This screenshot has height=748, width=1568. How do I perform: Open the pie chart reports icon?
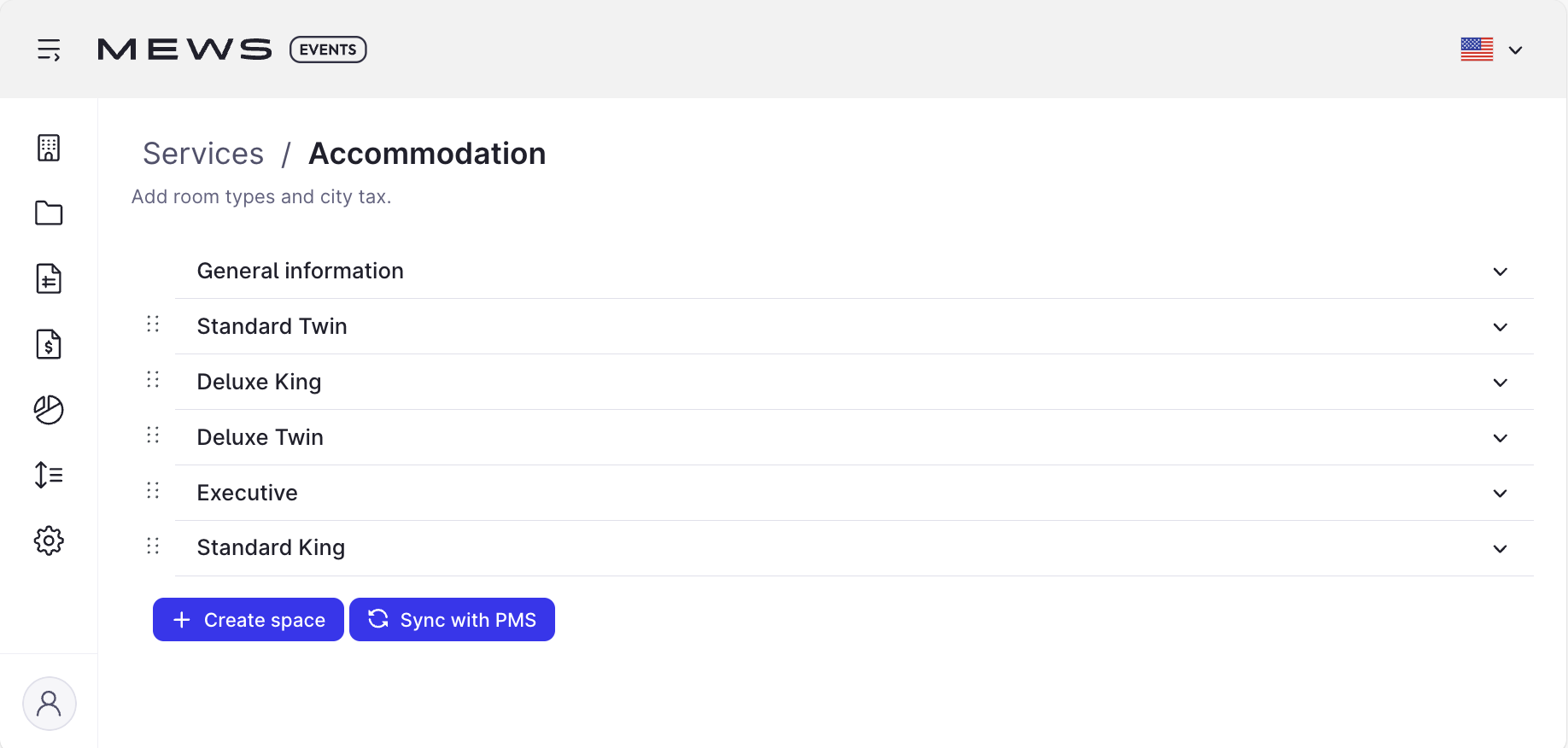[x=49, y=410]
